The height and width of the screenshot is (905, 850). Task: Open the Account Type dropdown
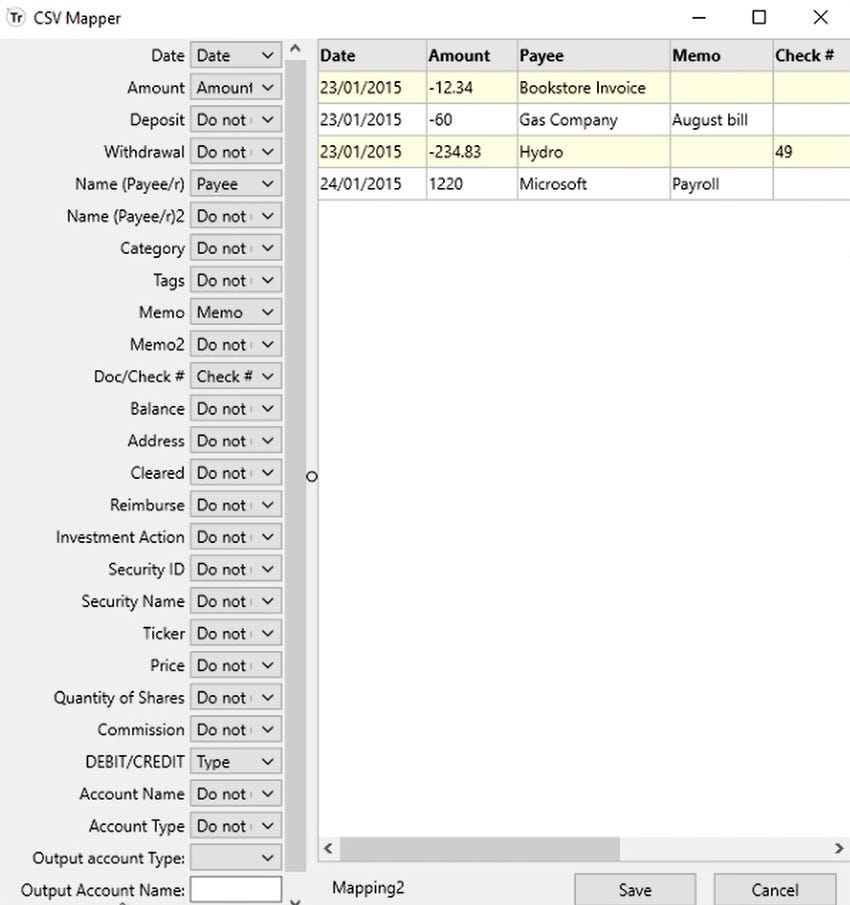(x=235, y=826)
